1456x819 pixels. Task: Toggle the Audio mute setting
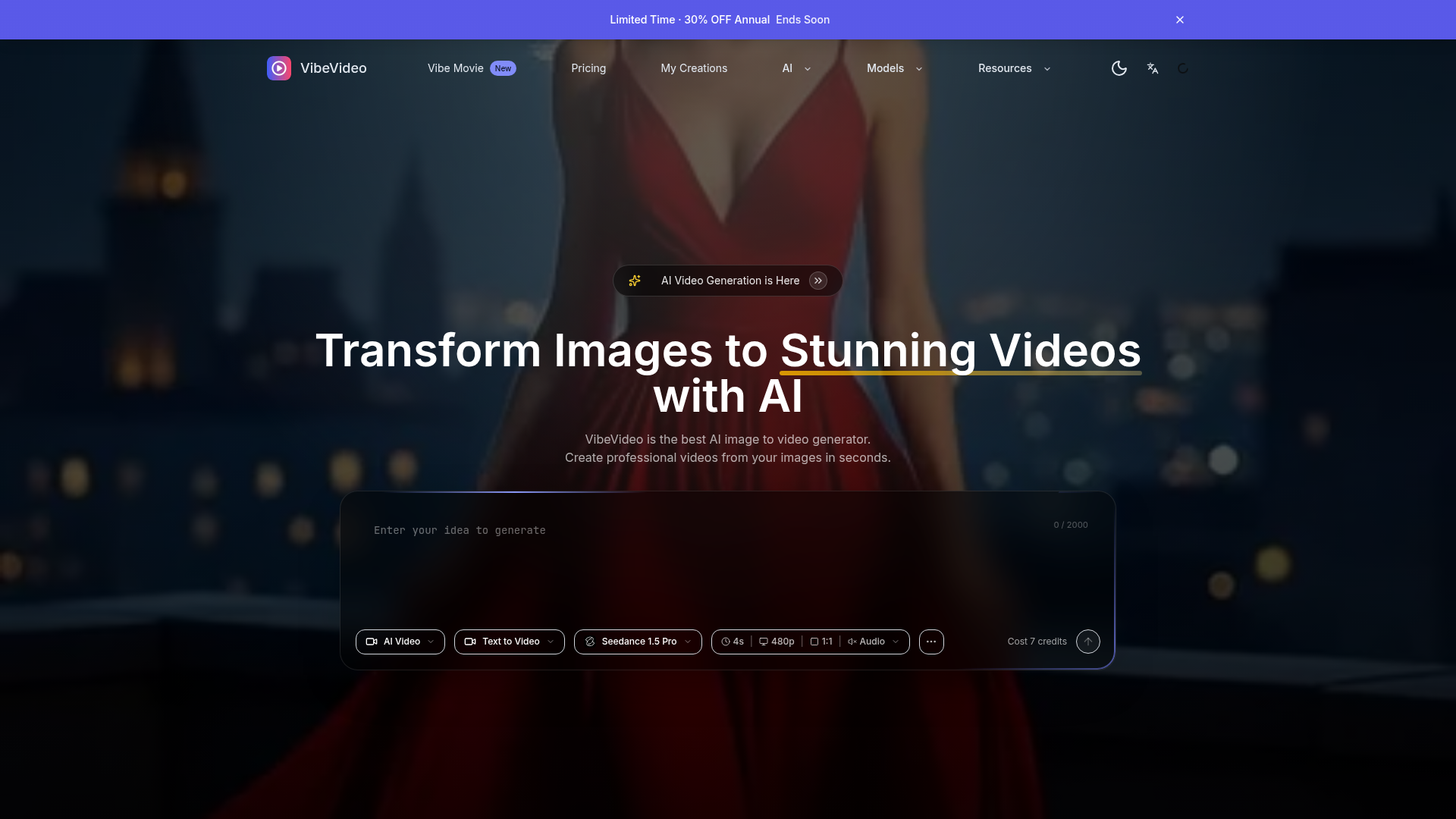[x=866, y=642]
